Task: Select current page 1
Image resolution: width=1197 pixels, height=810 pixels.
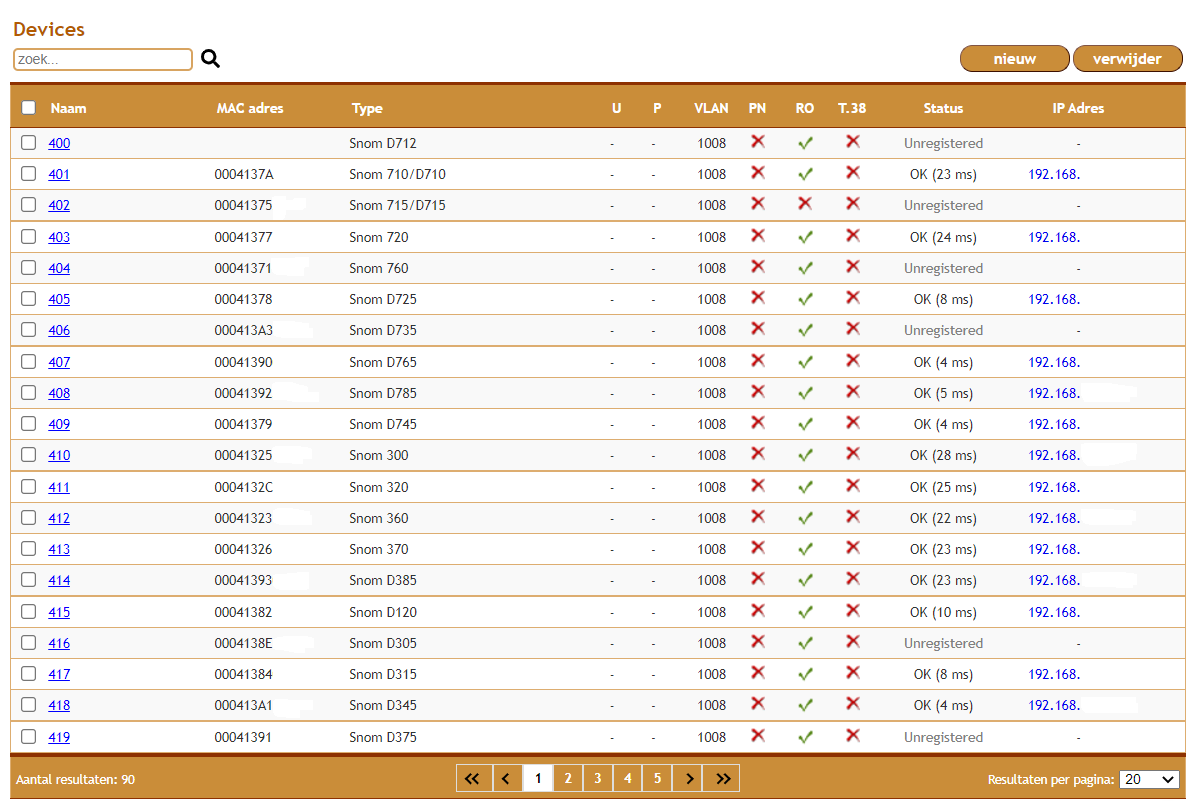Action: (537, 779)
